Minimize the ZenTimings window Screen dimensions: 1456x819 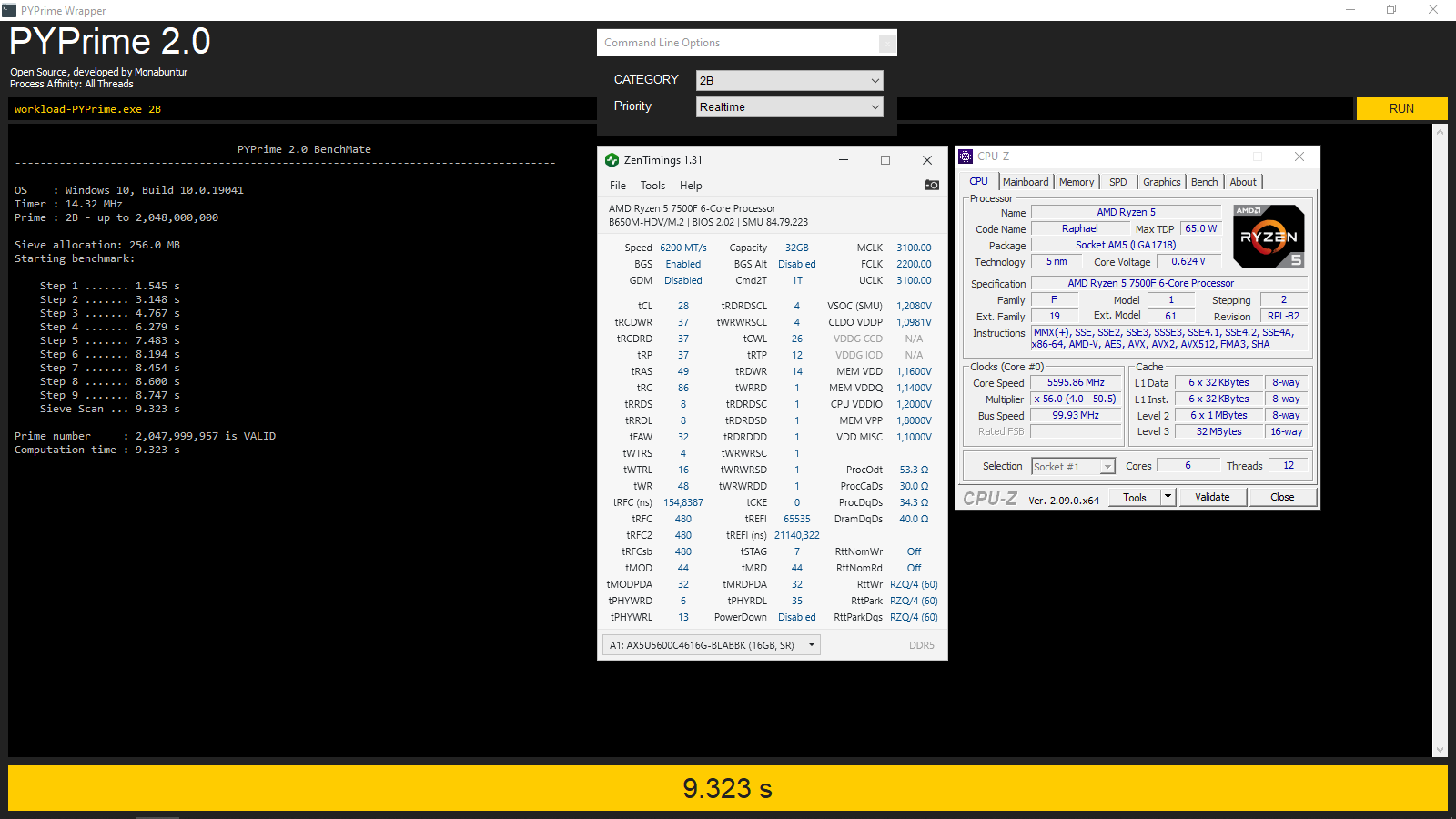tap(844, 160)
